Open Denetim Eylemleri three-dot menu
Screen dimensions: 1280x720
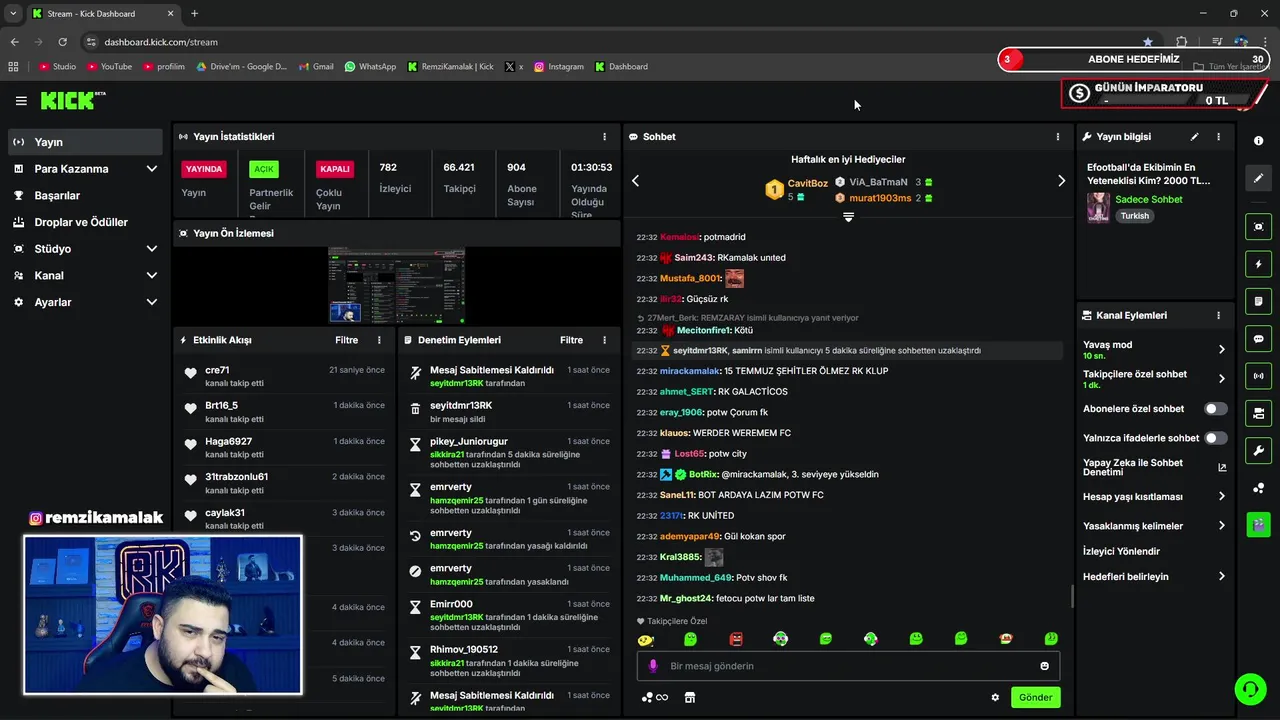(604, 340)
